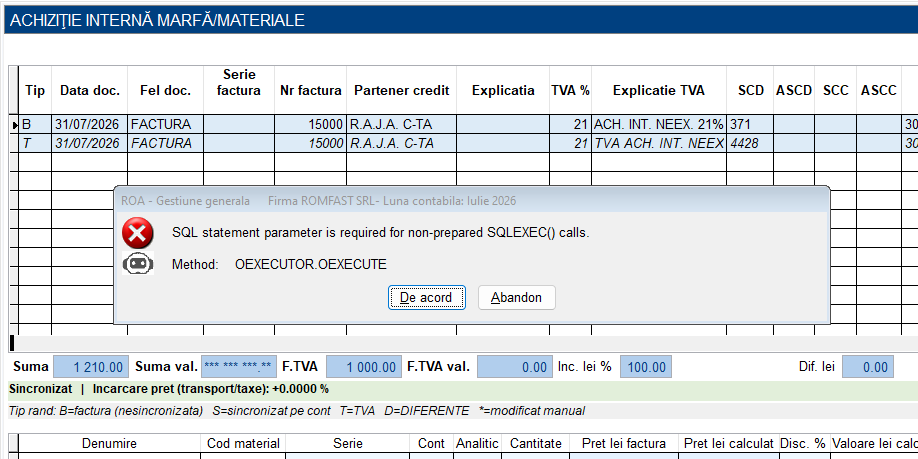918x459 pixels.
Task: Select the Partener credit column header
Action: click(x=402, y=90)
